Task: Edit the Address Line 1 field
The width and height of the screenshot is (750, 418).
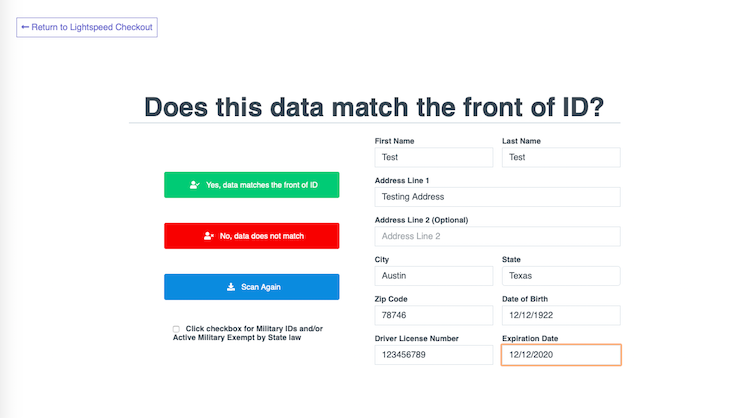Action: coord(497,197)
